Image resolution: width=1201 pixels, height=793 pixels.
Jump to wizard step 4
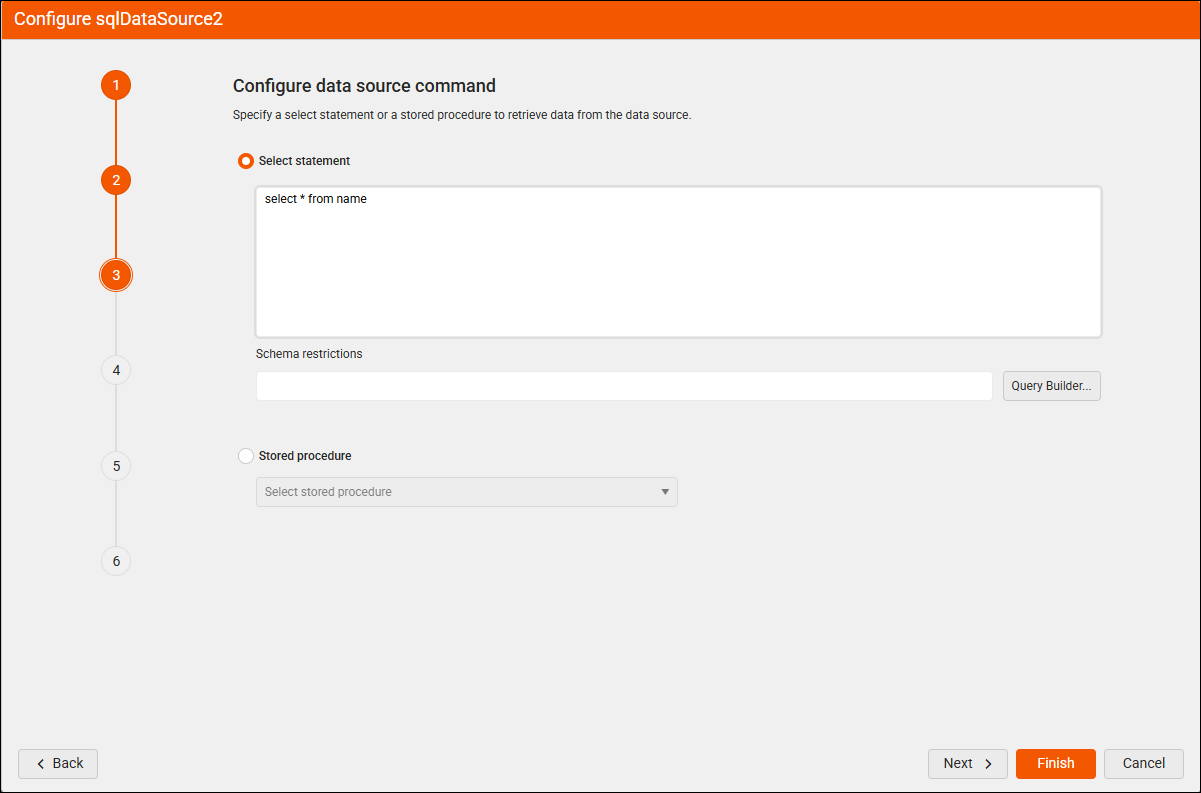(x=116, y=370)
